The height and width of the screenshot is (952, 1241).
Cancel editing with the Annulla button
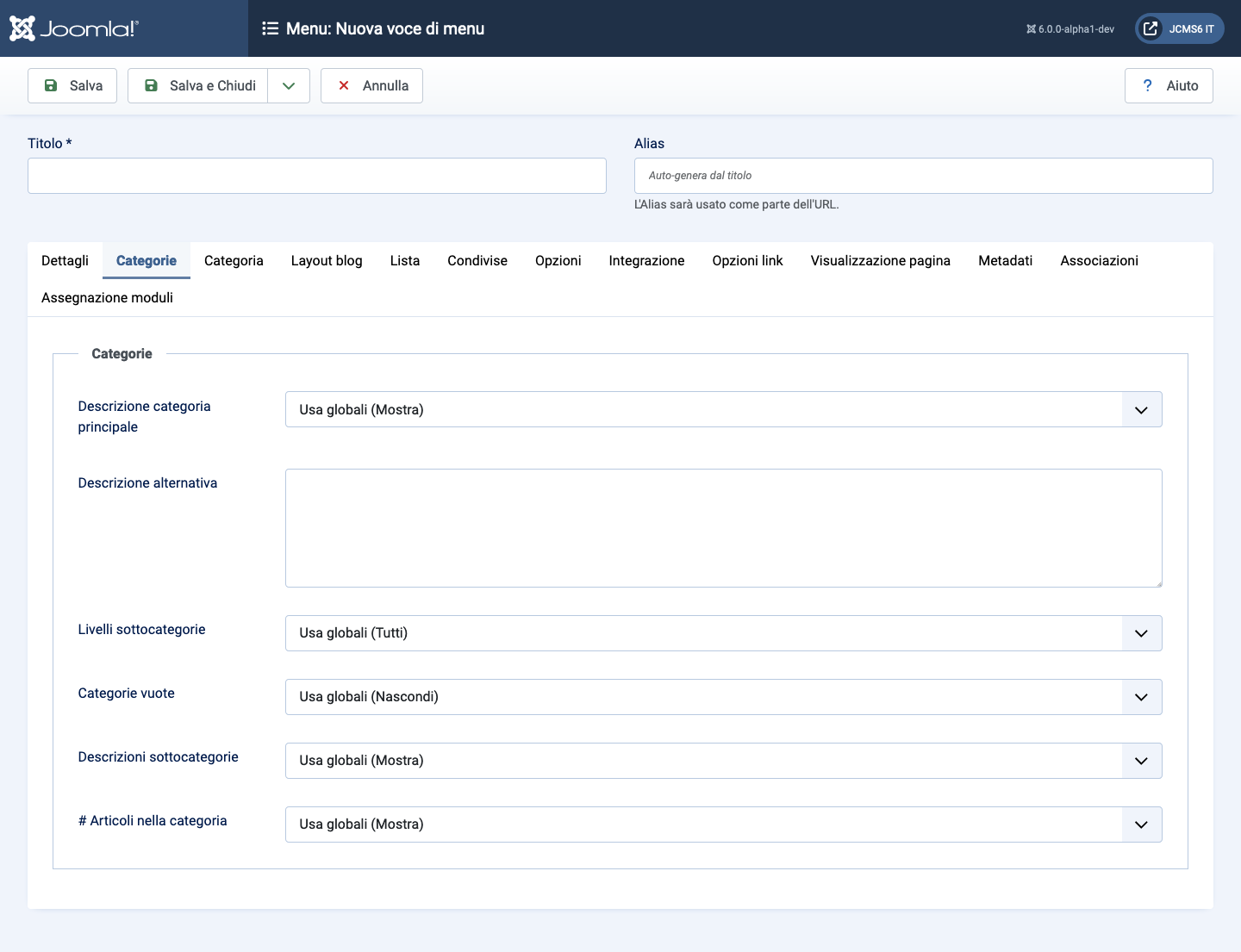pos(371,85)
